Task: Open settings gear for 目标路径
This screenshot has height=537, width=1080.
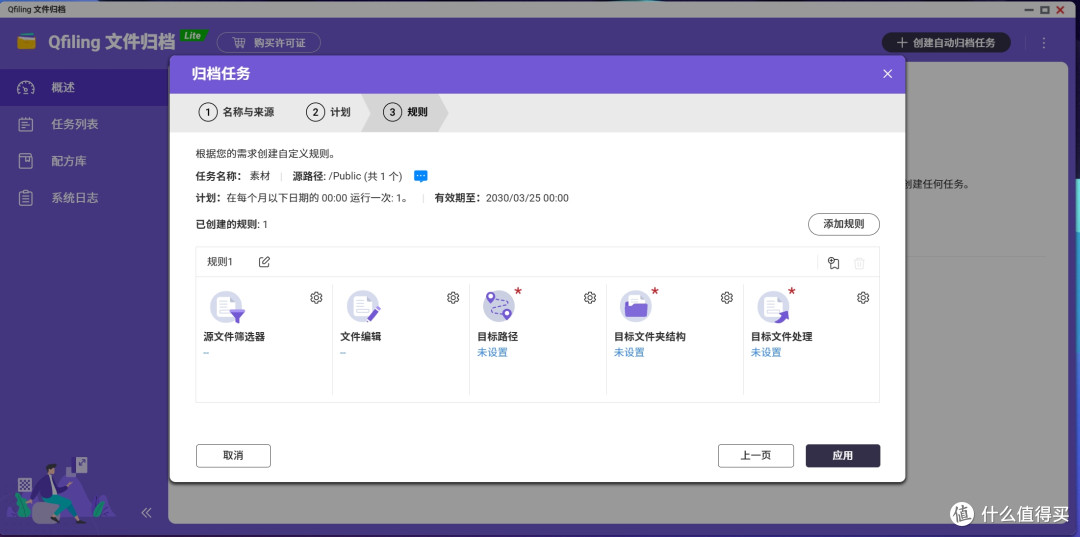Action: point(590,297)
